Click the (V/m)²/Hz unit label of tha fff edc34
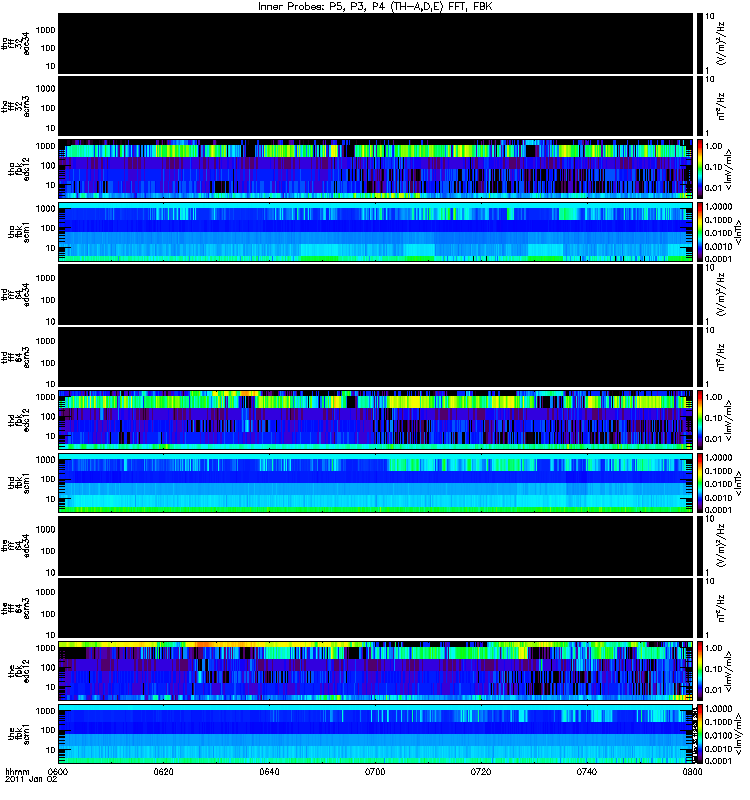The width and height of the screenshot is (750, 800). pos(721,43)
